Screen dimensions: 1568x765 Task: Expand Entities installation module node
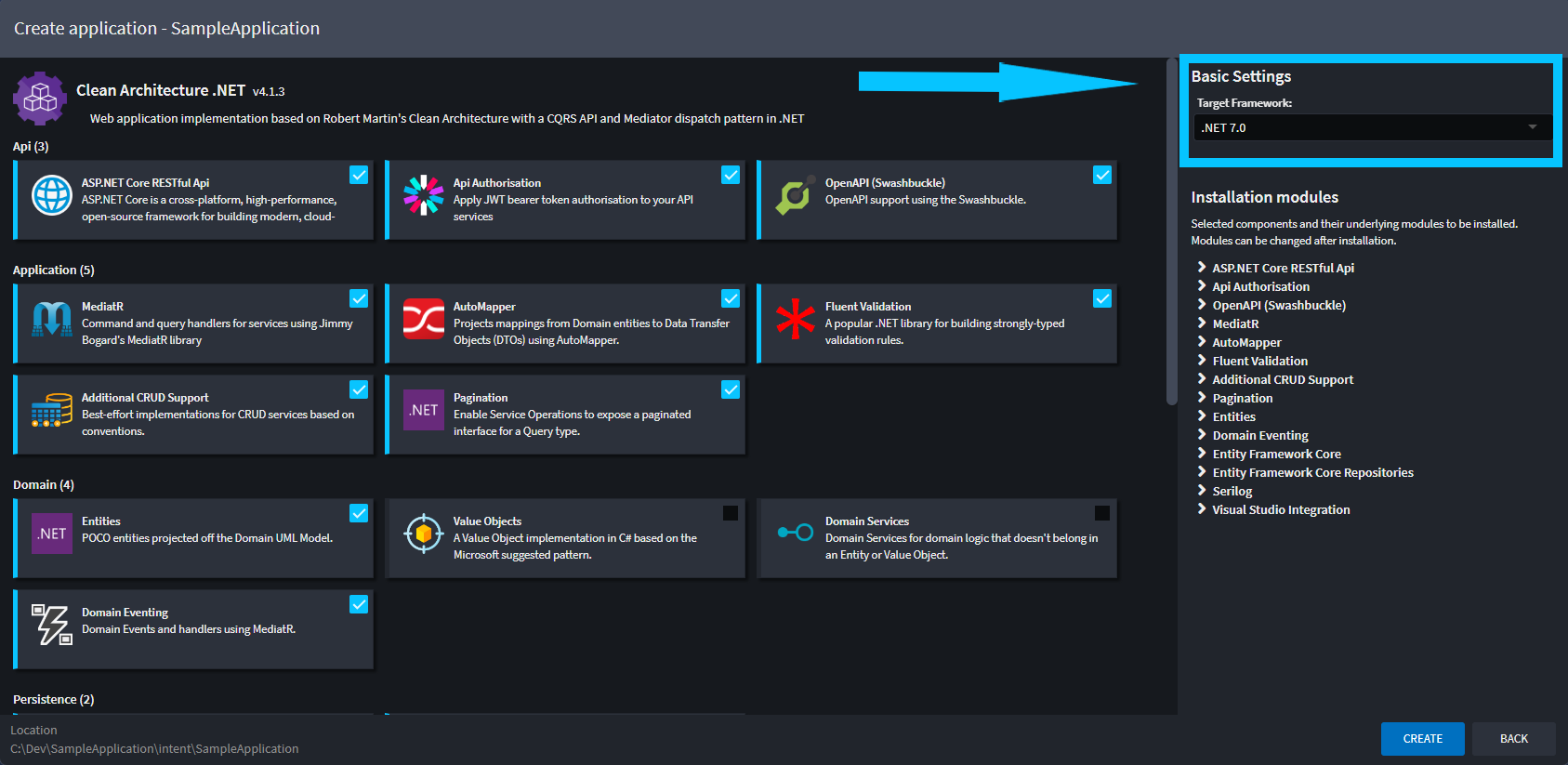[x=1202, y=416]
